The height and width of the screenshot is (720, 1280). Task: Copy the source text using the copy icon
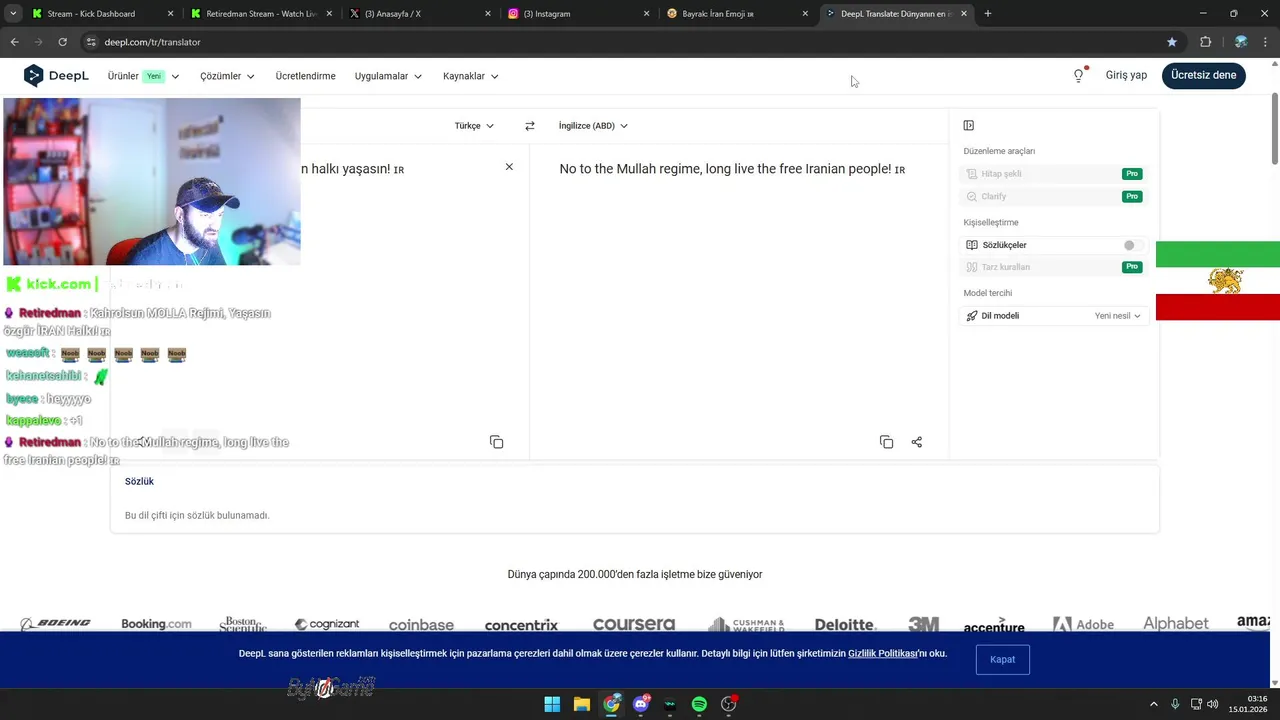pyautogui.click(x=497, y=442)
